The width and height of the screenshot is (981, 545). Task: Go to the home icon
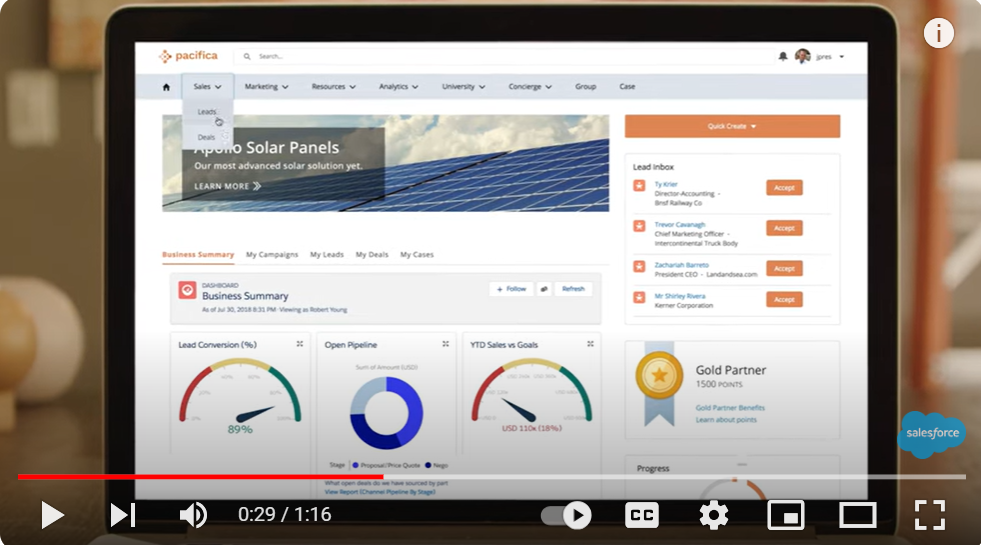pyautogui.click(x=166, y=87)
